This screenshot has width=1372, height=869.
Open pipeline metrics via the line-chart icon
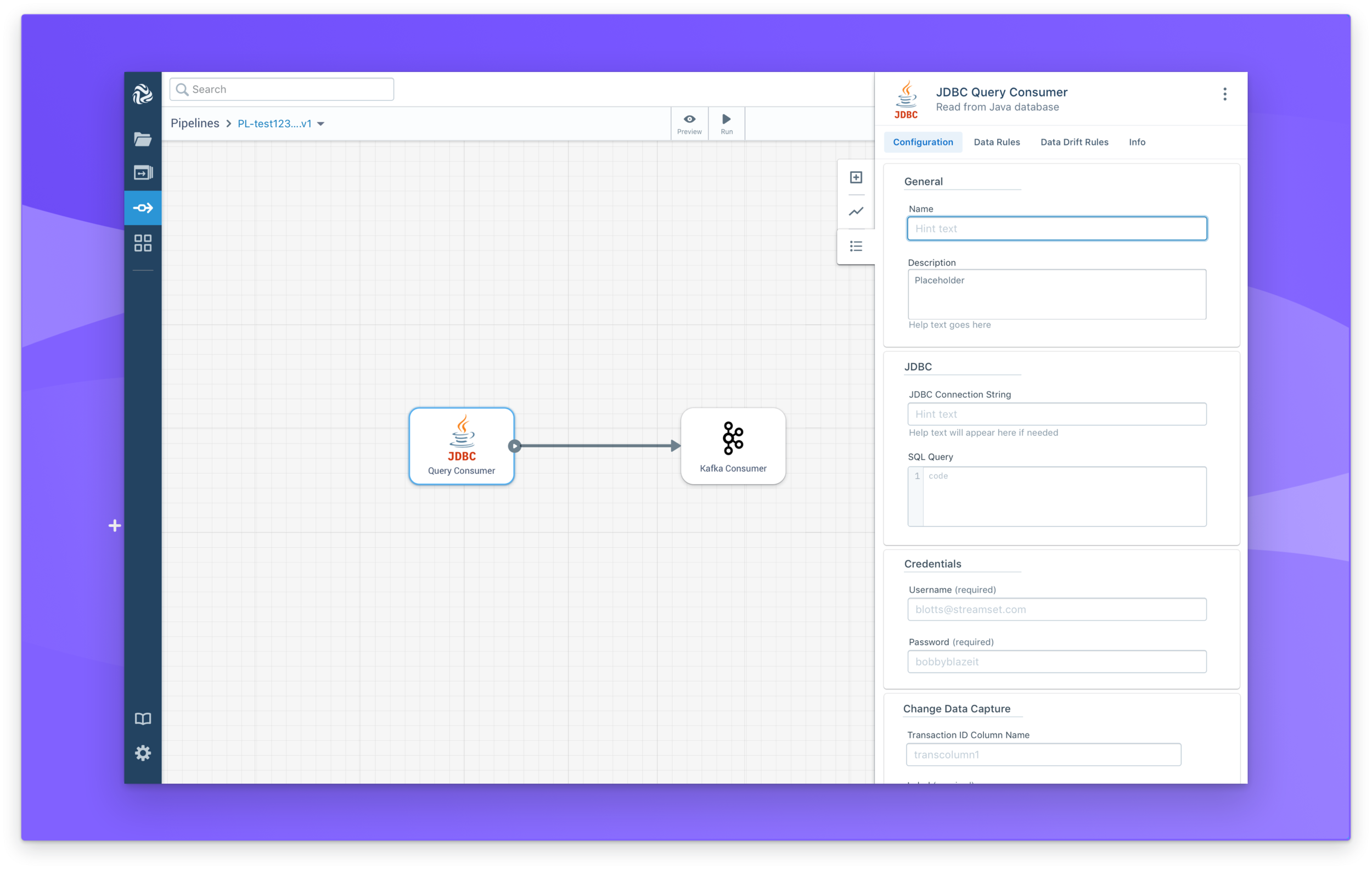point(855,211)
